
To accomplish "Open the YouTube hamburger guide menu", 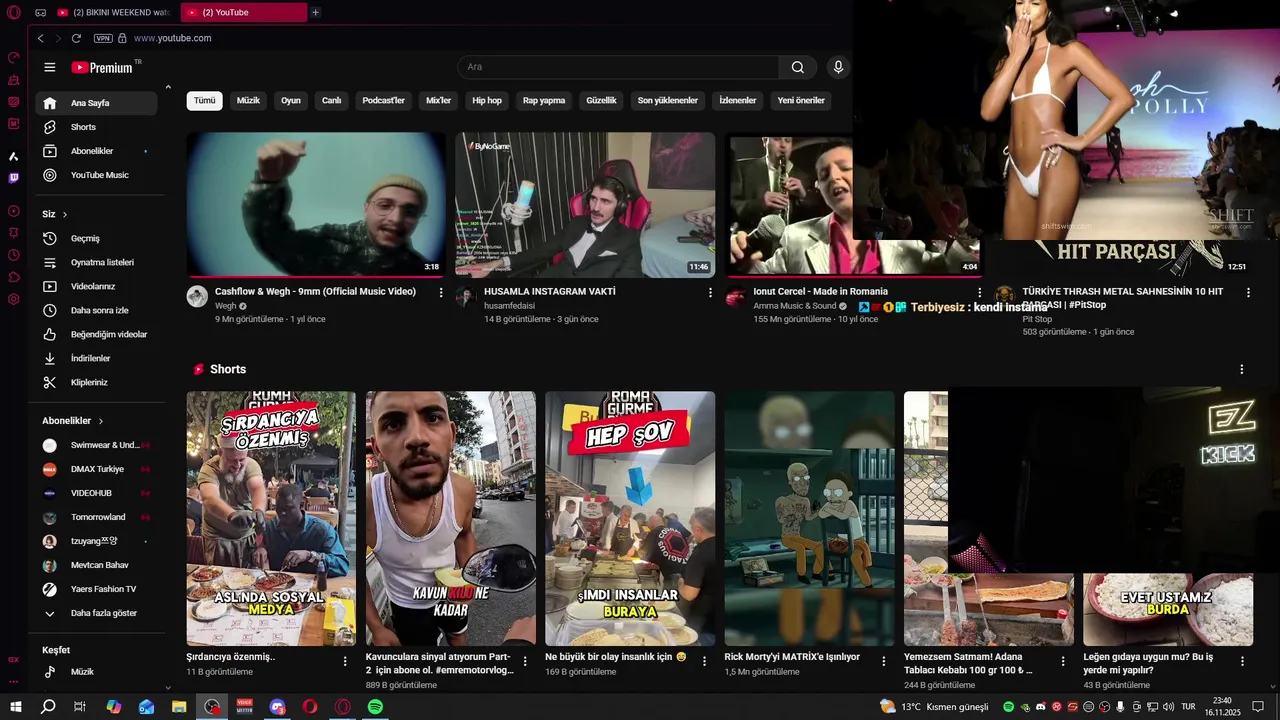I will pyautogui.click(x=50, y=67).
